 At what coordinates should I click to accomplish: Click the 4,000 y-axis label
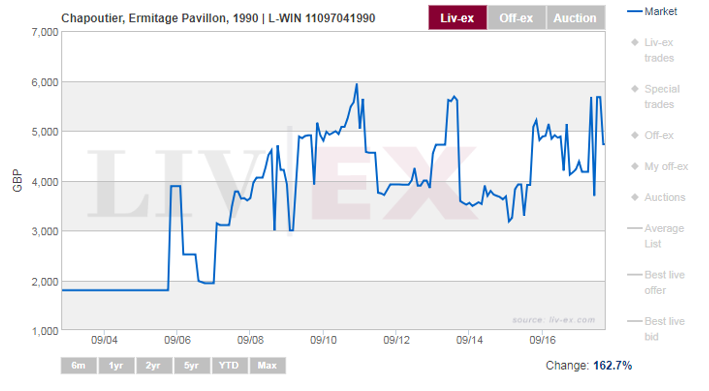(45, 182)
